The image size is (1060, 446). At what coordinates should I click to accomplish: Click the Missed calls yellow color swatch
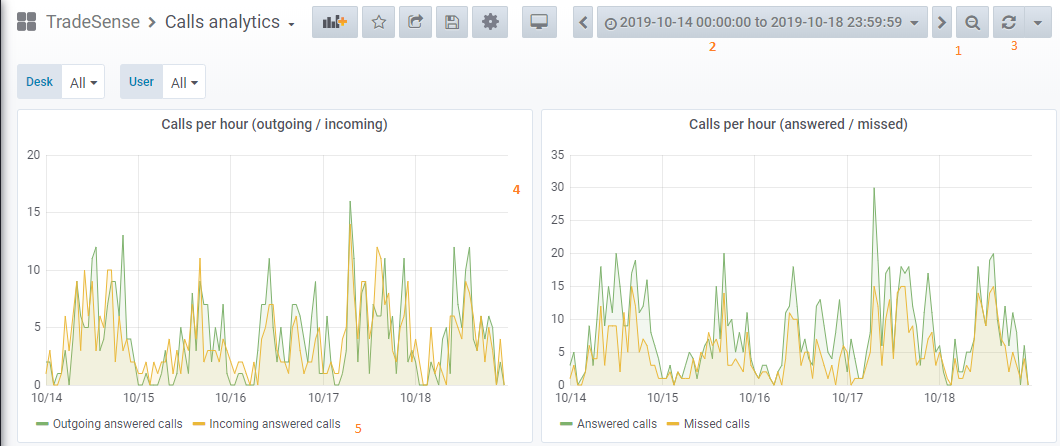click(674, 424)
